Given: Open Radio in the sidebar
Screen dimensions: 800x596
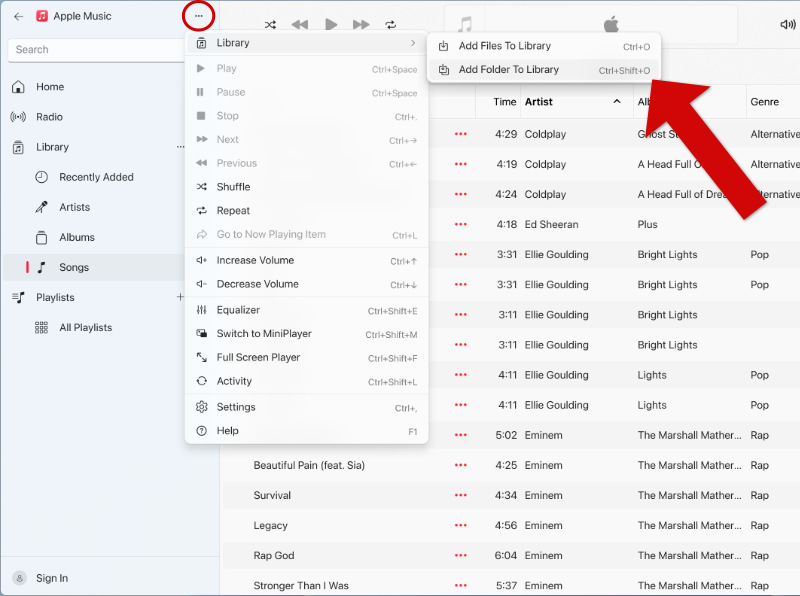Looking at the screenshot, I should (49, 117).
